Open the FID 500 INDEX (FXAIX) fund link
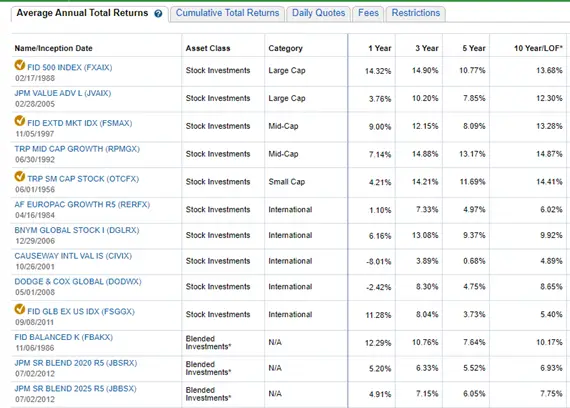The width and height of the screenshot is (570, 408). pos(70,68)
